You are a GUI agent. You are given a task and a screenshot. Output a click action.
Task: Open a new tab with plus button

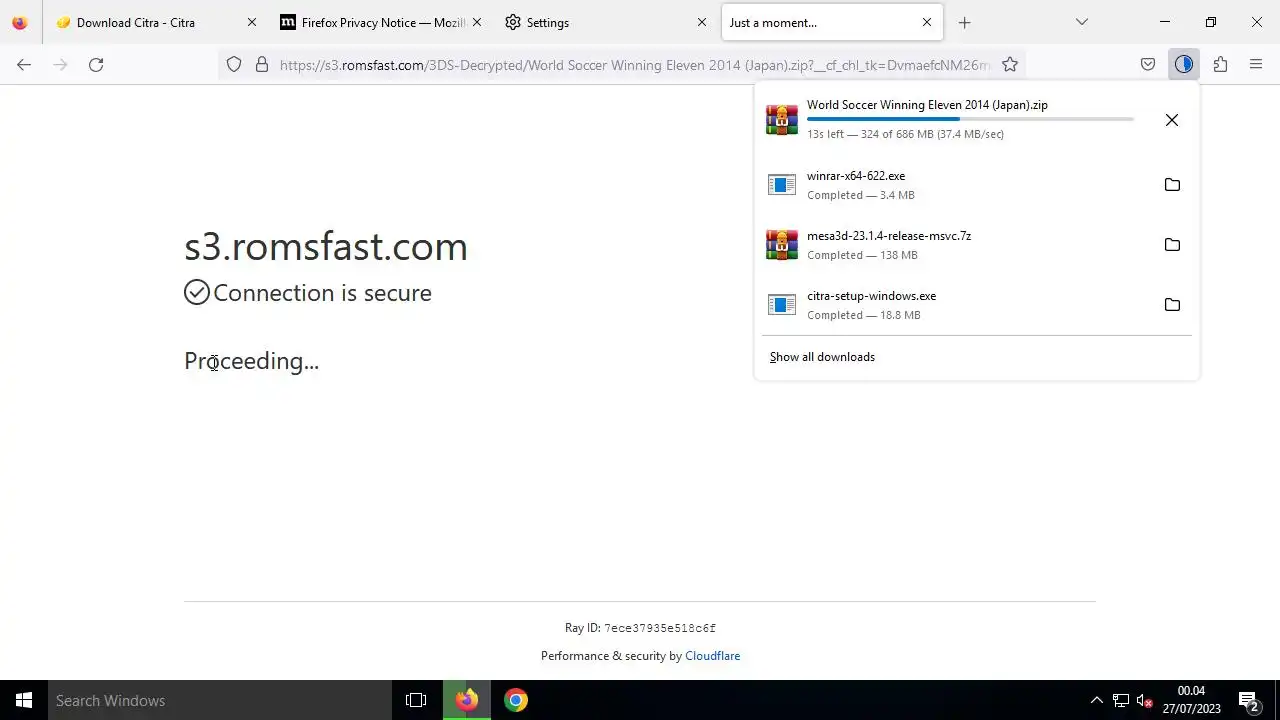click(x=964, y=22)
